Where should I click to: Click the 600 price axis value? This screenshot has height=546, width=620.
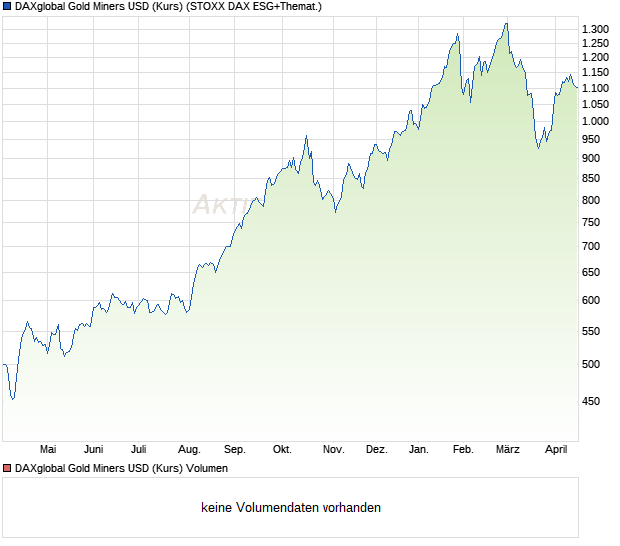coord(591,300)
